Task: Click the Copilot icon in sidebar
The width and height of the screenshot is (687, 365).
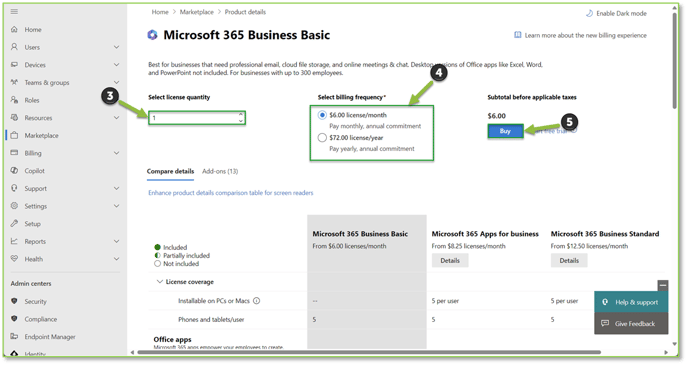Action: (x=14, y=170)
